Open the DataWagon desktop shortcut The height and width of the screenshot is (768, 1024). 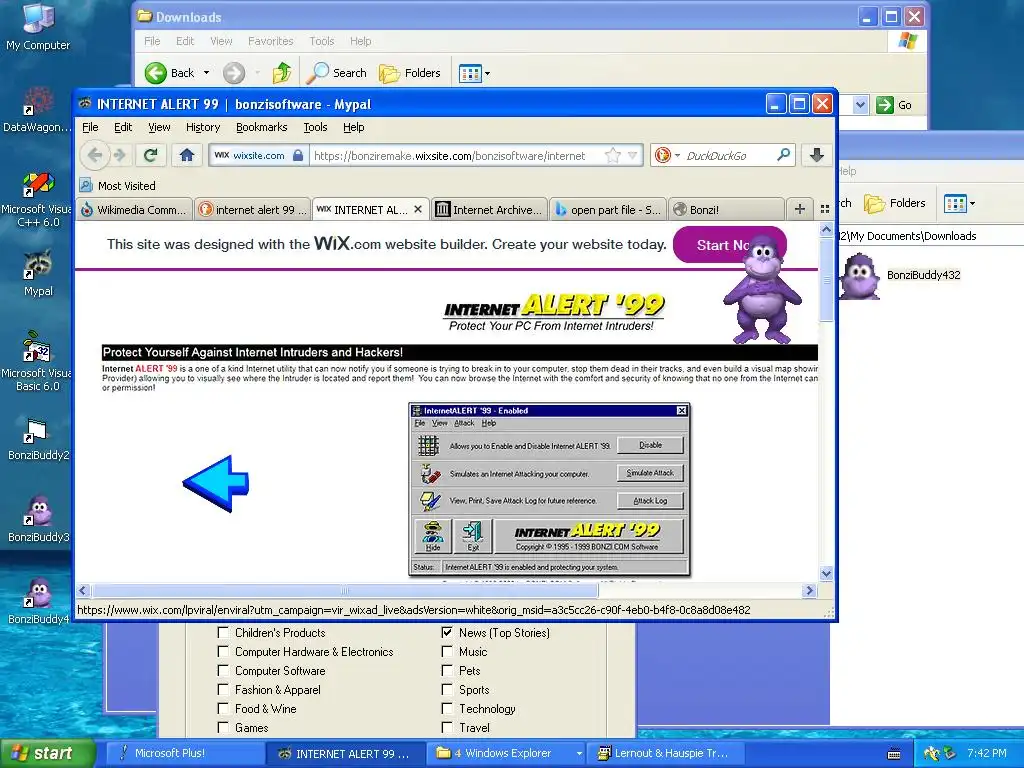[x=37, y=109]
